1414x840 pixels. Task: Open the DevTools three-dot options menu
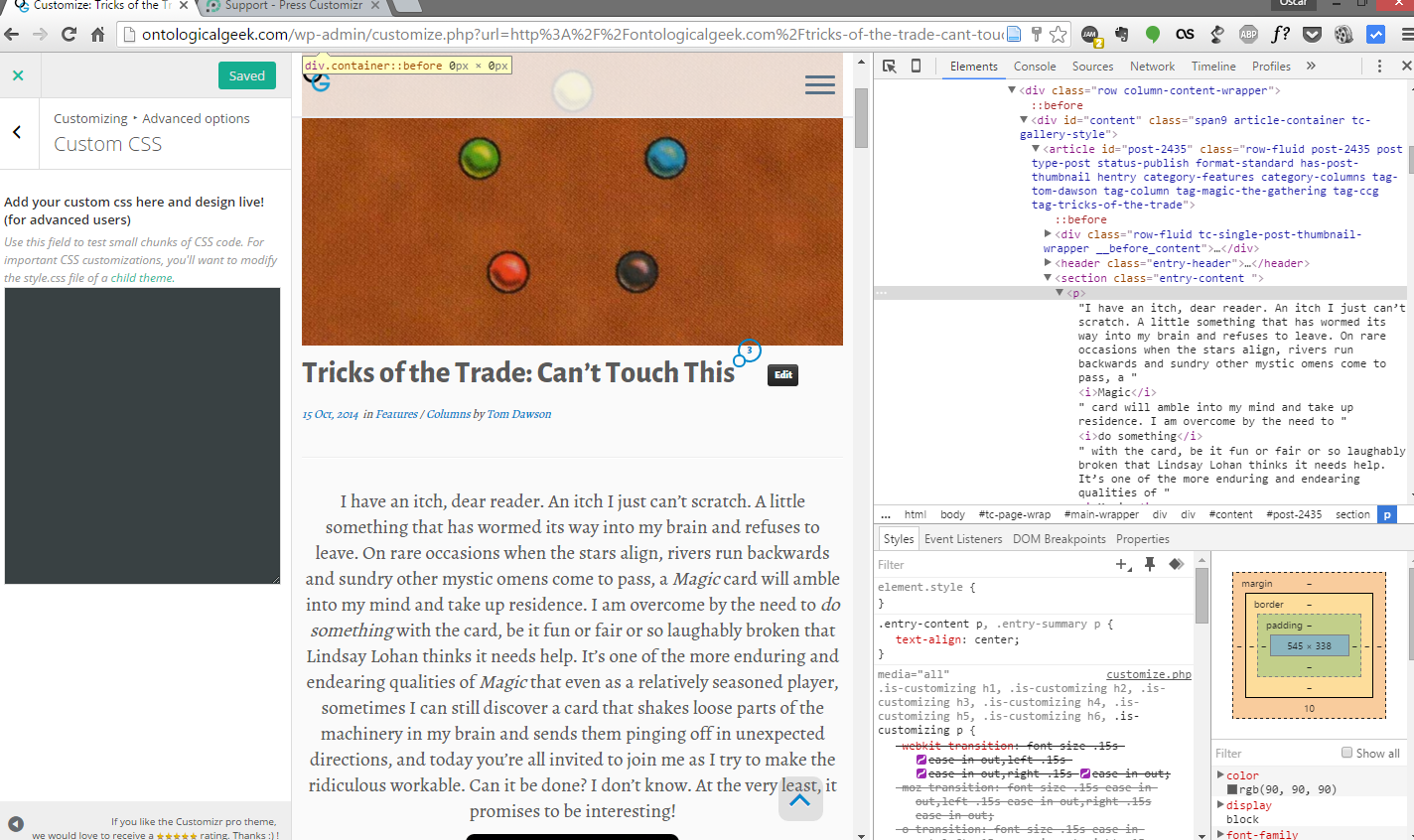(1379, 66)
